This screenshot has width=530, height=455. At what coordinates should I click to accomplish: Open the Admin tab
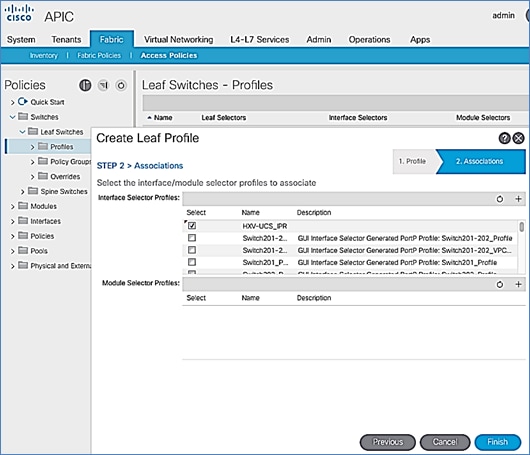click(x=319, y=40)
